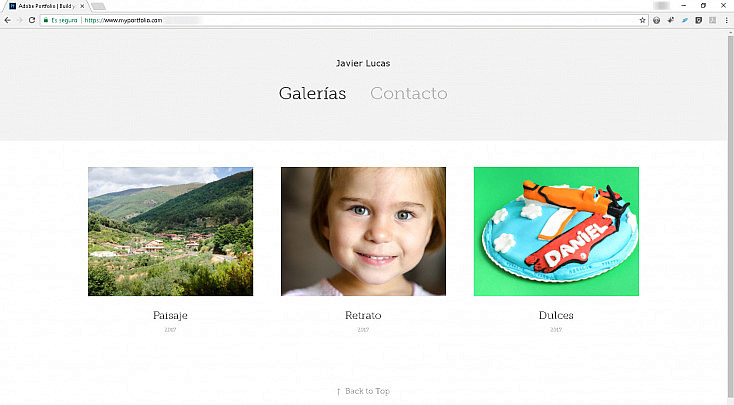Click the browser forward arrow
734x405 pixels.
(x=20, y=20)
